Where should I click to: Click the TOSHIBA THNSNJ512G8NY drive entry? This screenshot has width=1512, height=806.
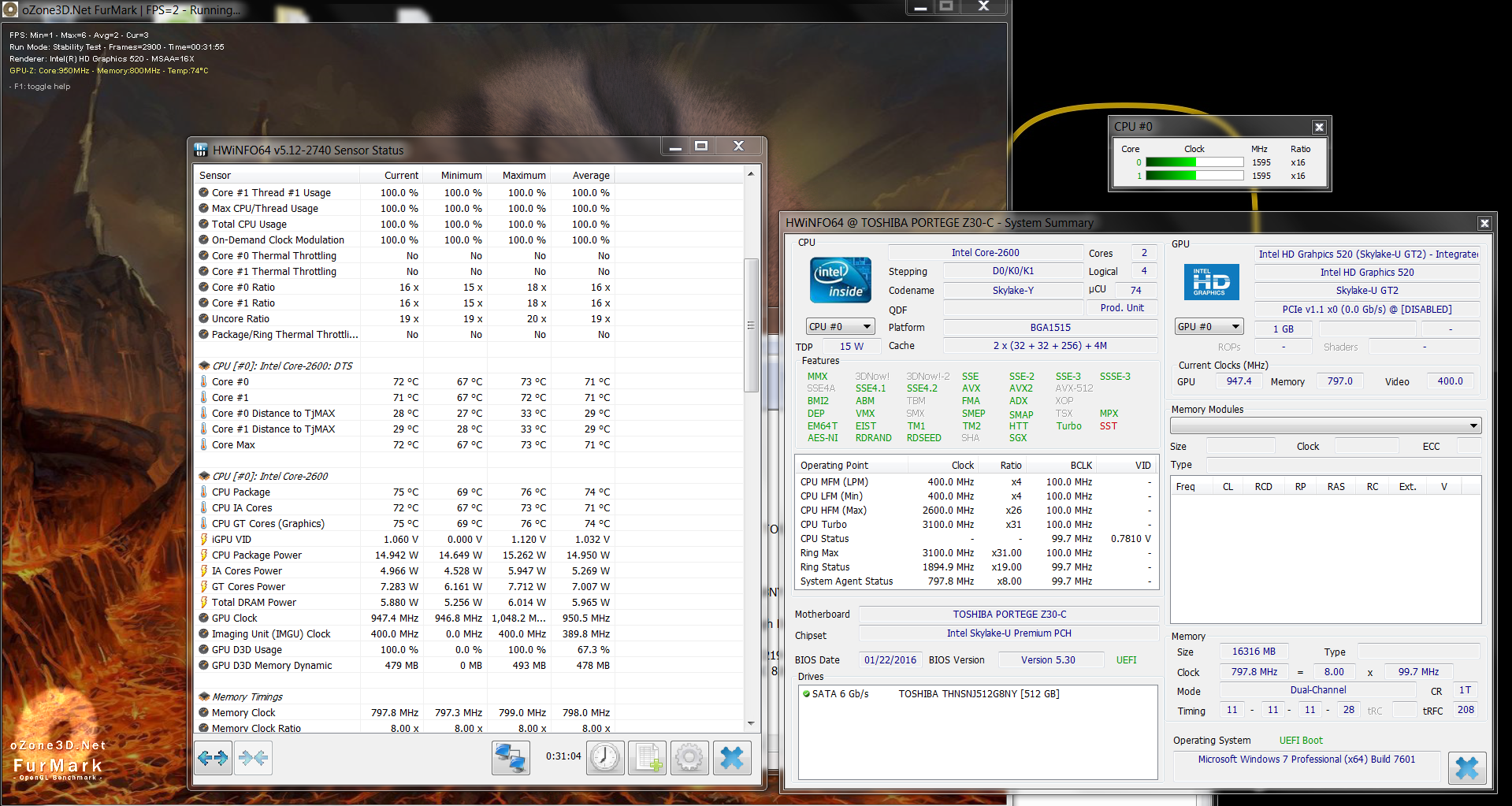point(979,694)
